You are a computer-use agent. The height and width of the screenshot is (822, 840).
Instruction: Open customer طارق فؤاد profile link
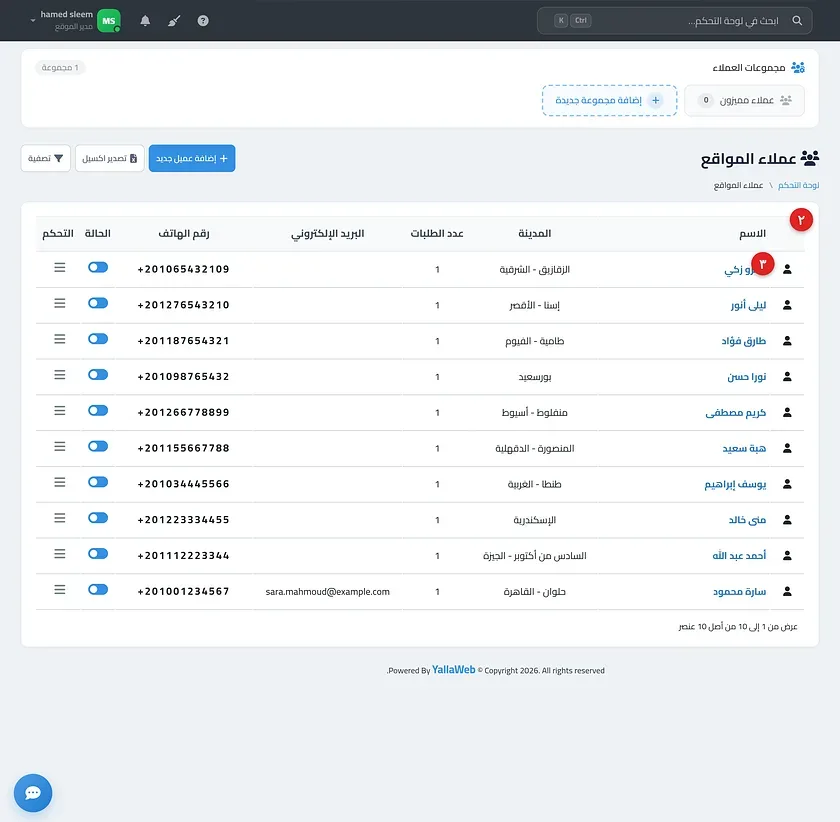[744, 341]
